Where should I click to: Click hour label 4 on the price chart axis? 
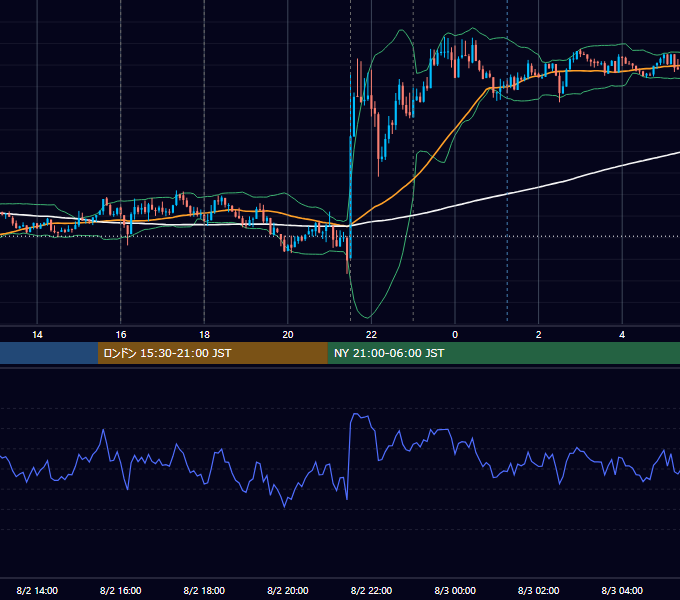(x=622, y=335)
